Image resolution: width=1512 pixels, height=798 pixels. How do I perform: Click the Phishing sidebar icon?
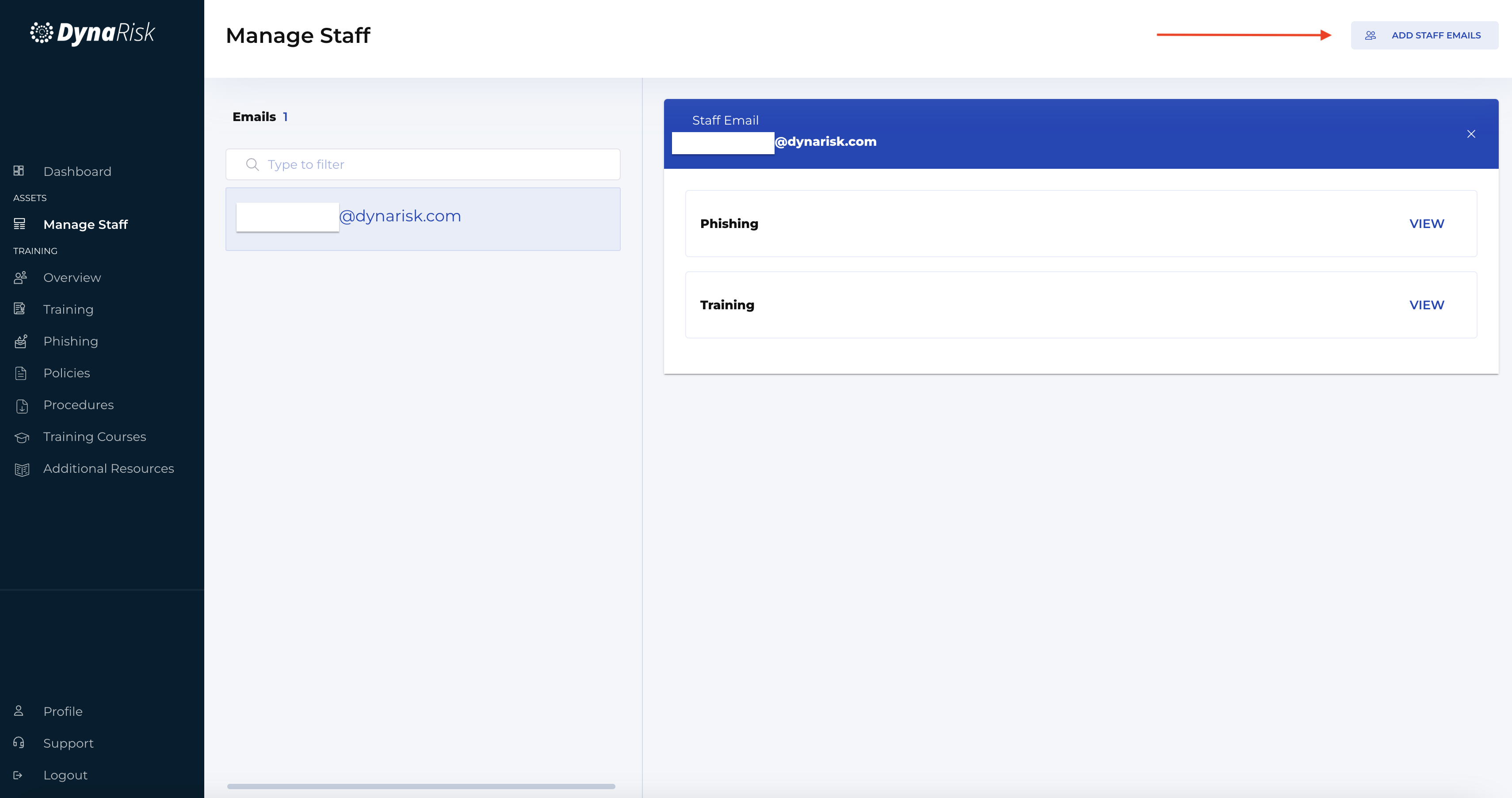21,341
